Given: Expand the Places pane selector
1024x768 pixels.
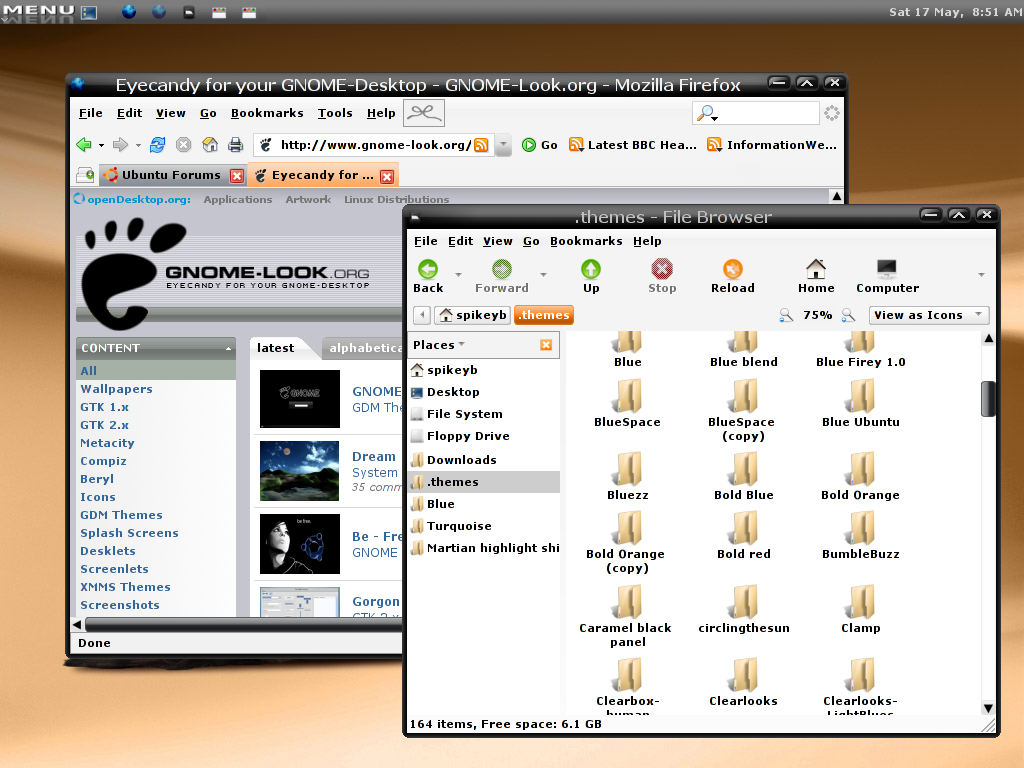Looking at the screenshot, I should [x=438, y=345].
